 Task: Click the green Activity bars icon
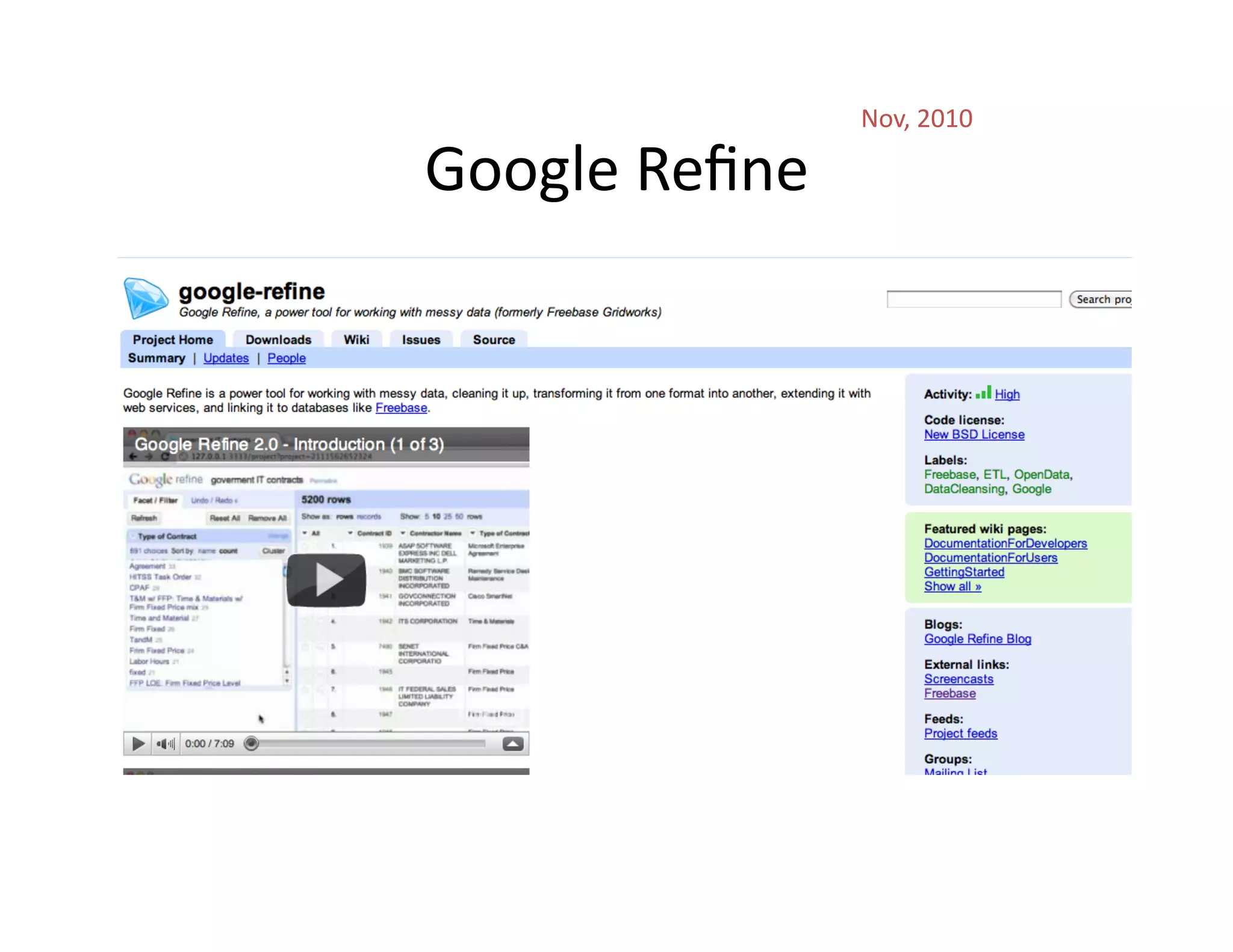point(983,393)
